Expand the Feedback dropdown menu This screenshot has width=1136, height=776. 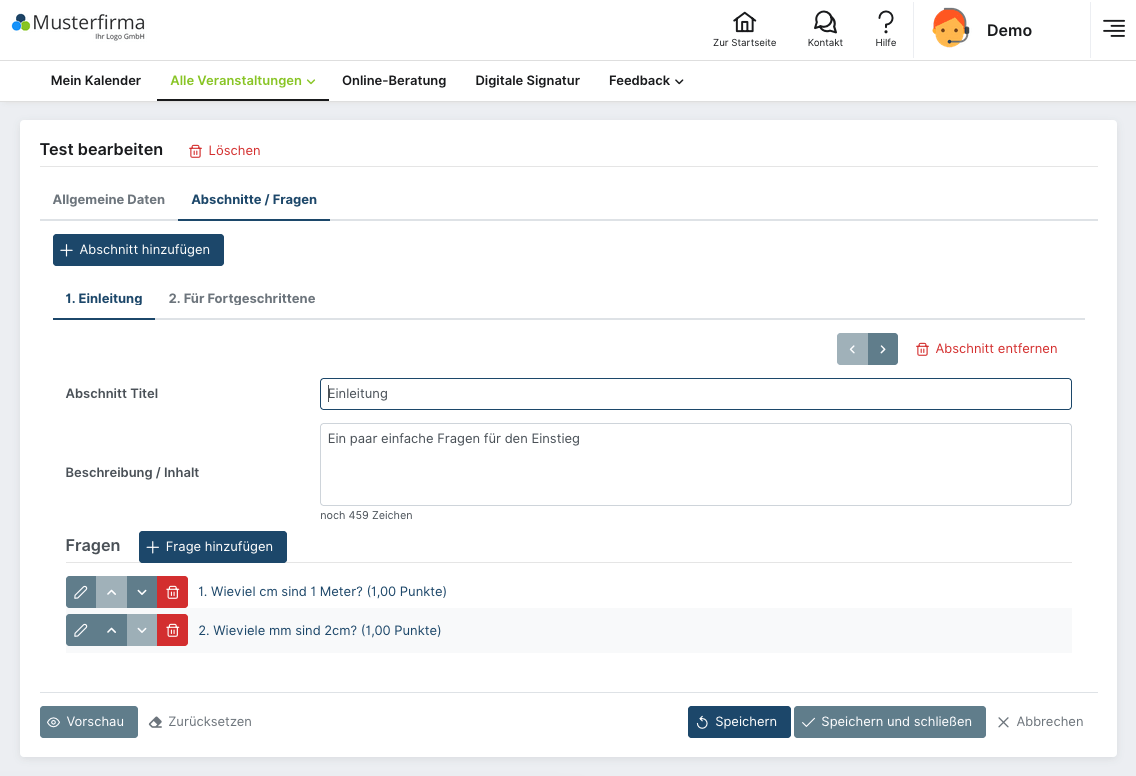tap(646, 81)
